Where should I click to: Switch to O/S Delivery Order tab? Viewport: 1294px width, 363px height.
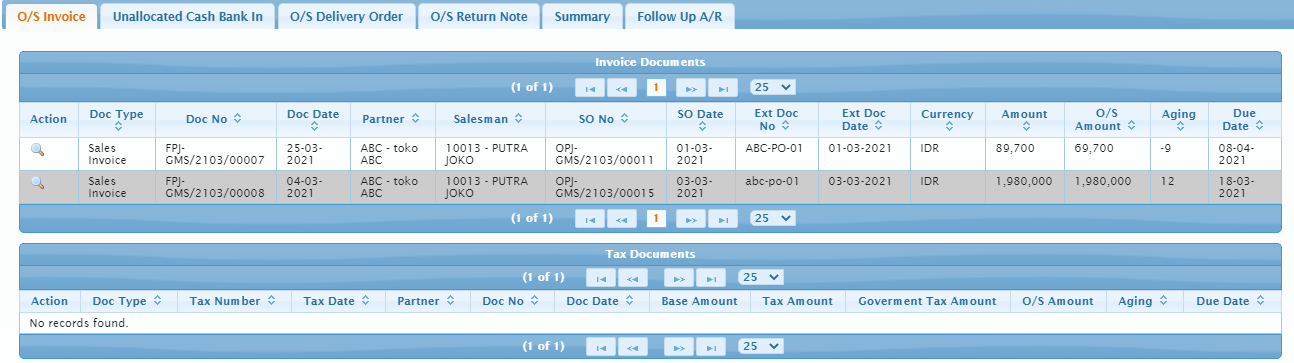pos(347,16)
